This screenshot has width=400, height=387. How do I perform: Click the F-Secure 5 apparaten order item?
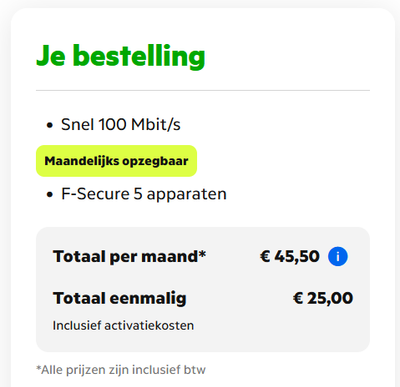click(144, 194)
